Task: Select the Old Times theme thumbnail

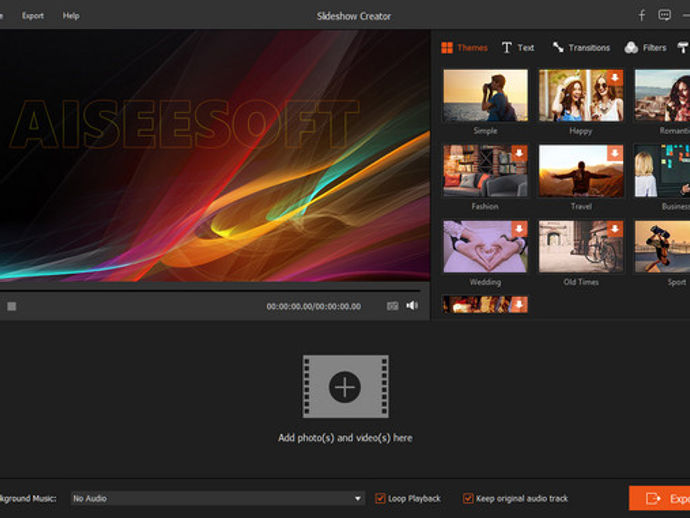Action: tap(581, 246)
